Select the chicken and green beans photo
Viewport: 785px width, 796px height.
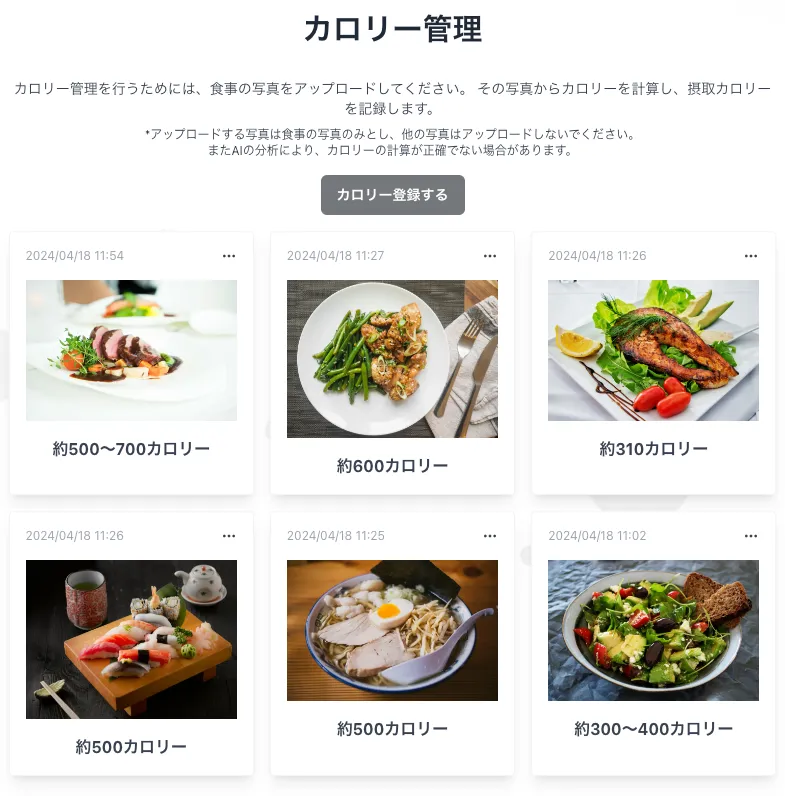(392, 359)
